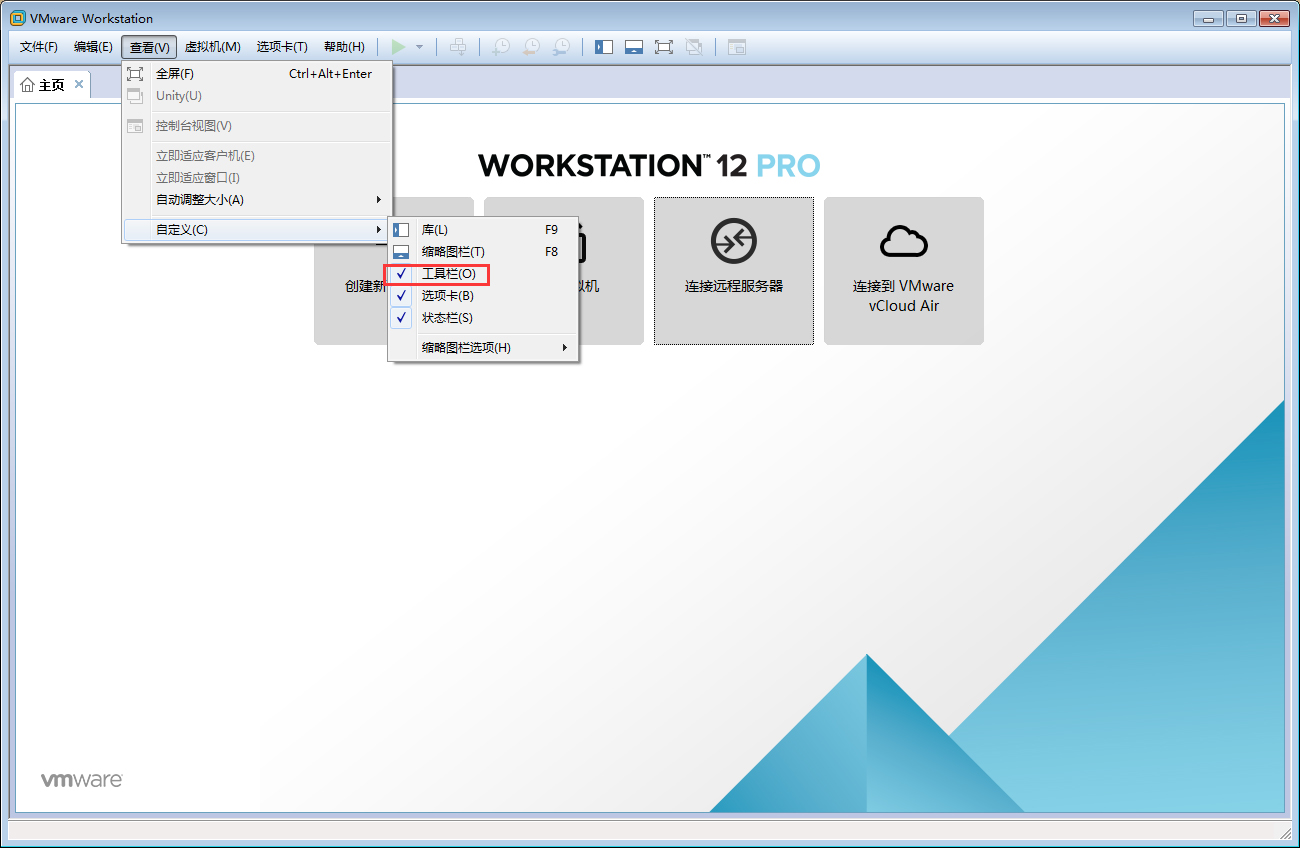Select 库(L) in the customize submenu
The height and width of the screenshot is (848, 1300).
(437, 229)
